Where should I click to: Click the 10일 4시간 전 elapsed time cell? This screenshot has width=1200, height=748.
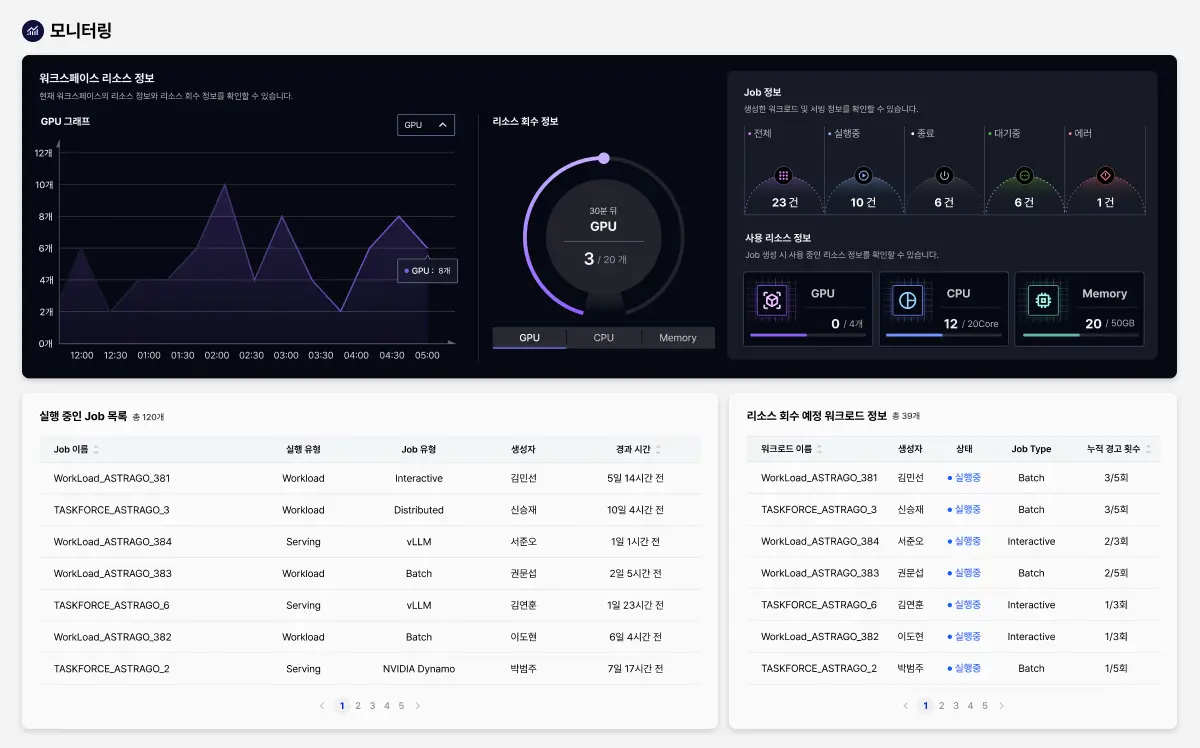pos(635,510)
